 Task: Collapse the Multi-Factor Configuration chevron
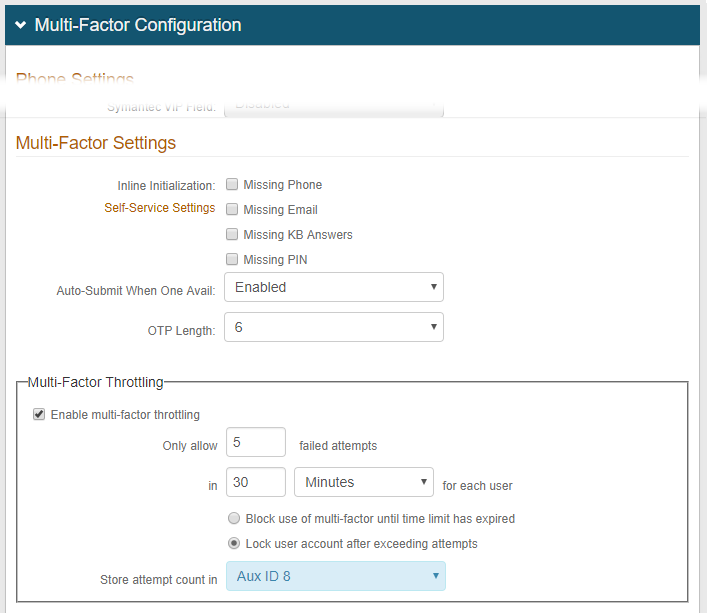20,25
